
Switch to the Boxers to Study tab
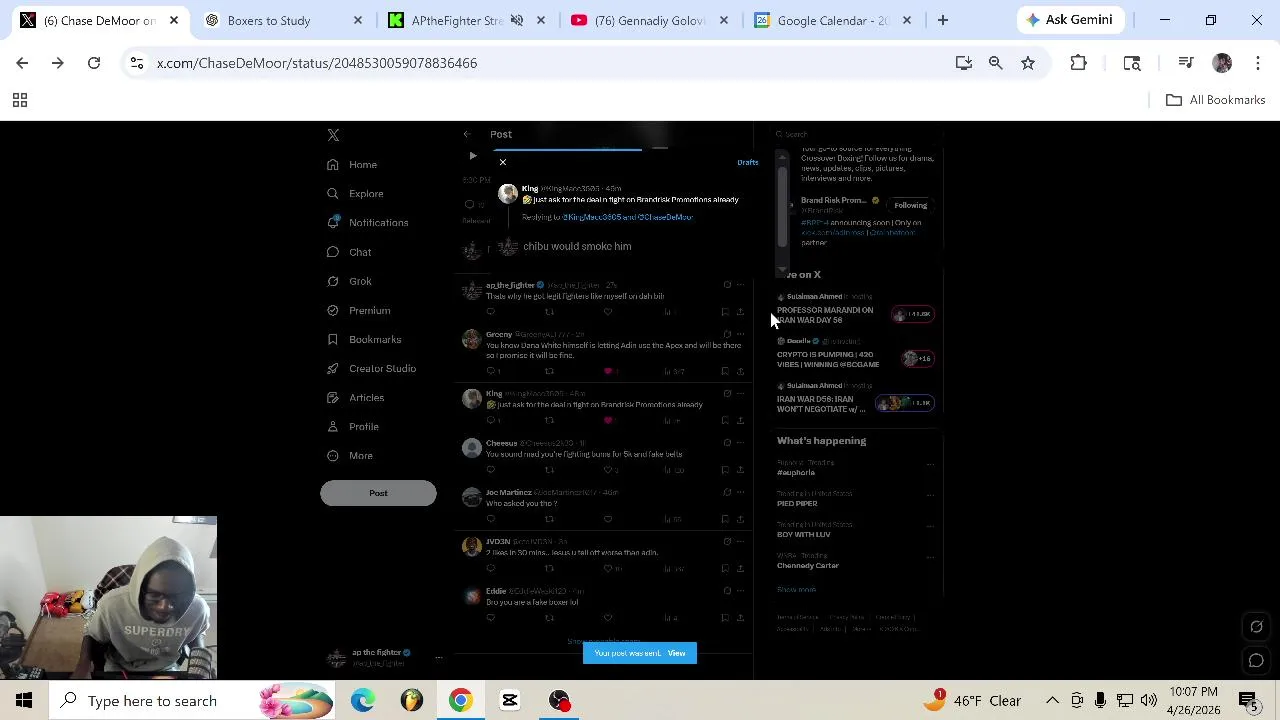pos(281,20)
